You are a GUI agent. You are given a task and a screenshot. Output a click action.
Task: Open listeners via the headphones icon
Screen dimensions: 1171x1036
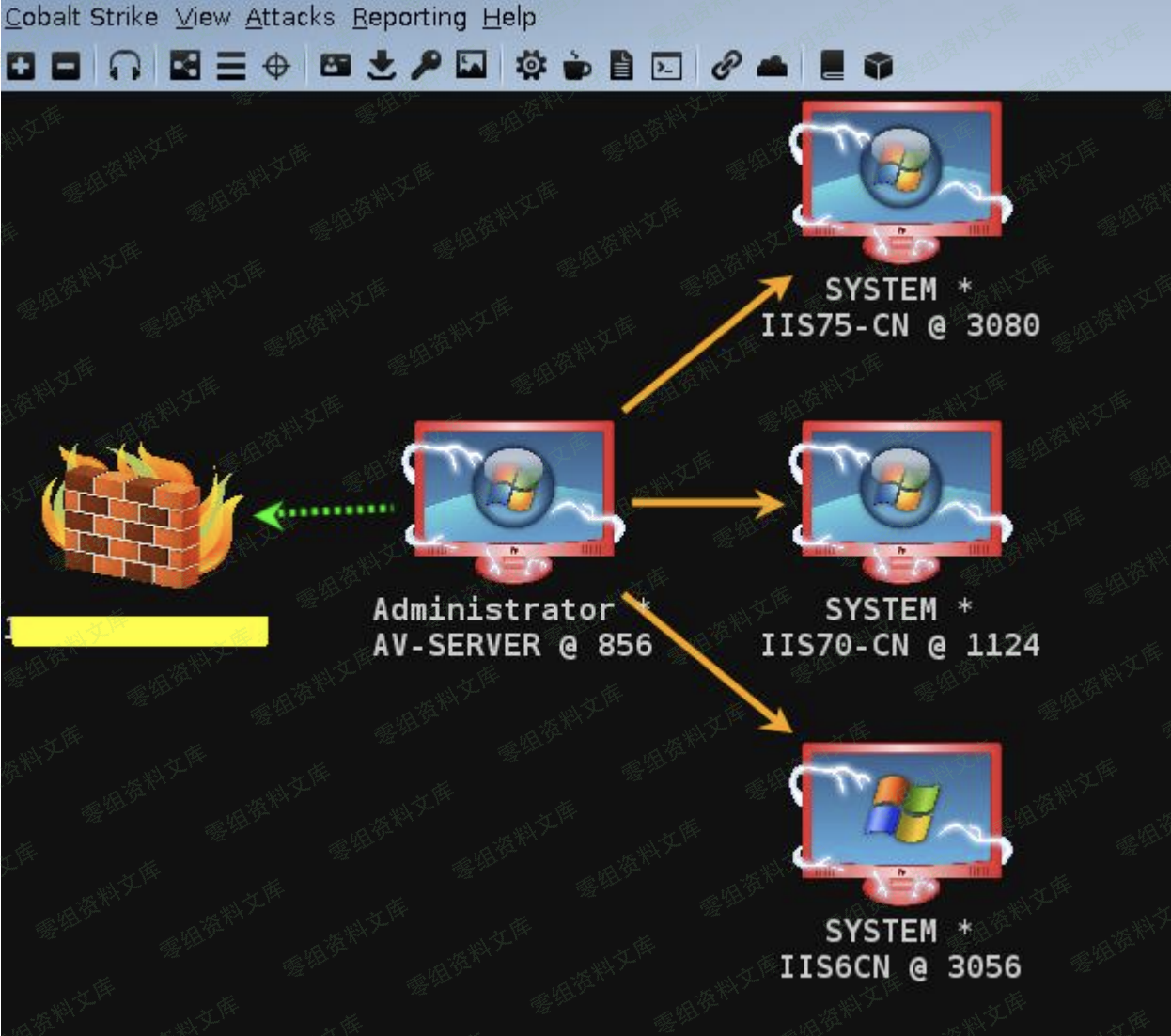[125, 66]
